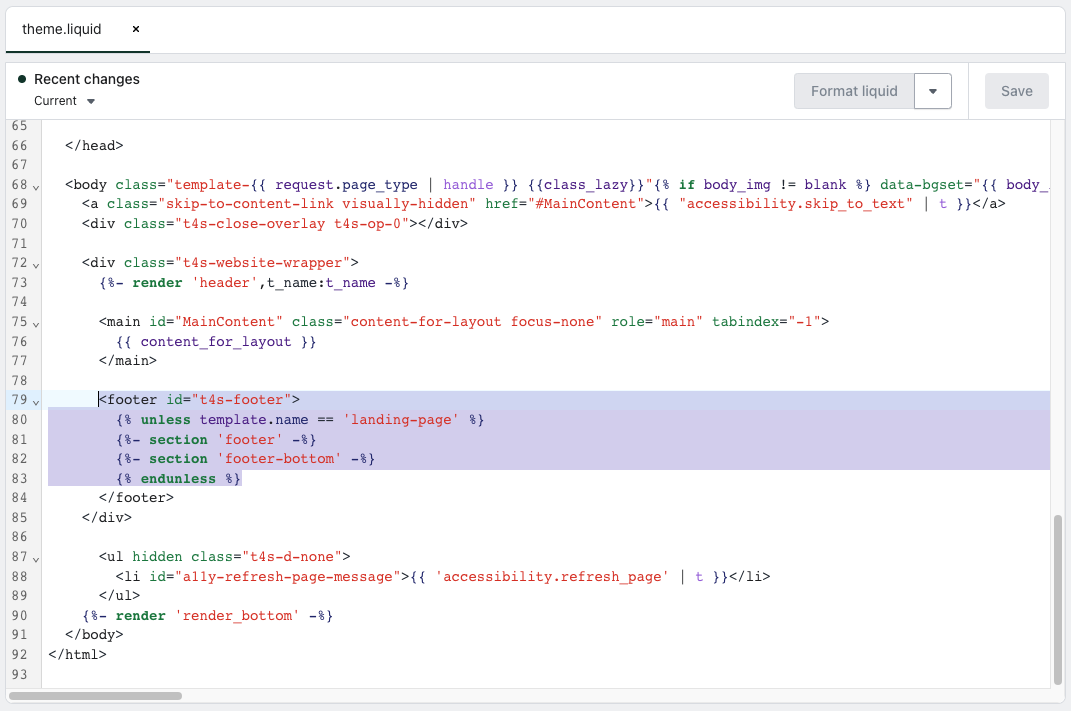Click the 'render_bottom' string in the code

[x=236, y=616]
